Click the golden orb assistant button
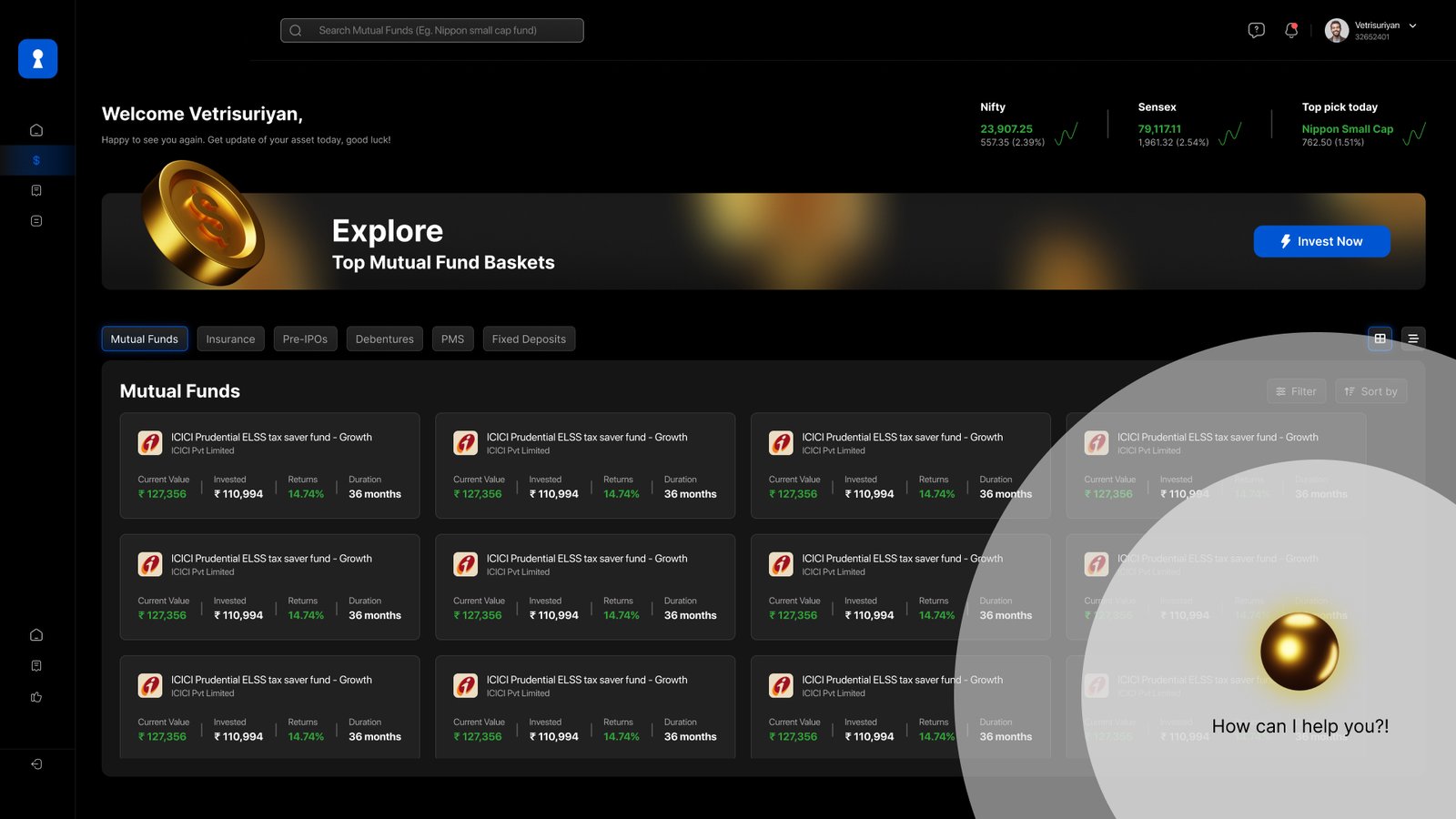Viewport: 1456px width, 819px height. coord(1299,652)
